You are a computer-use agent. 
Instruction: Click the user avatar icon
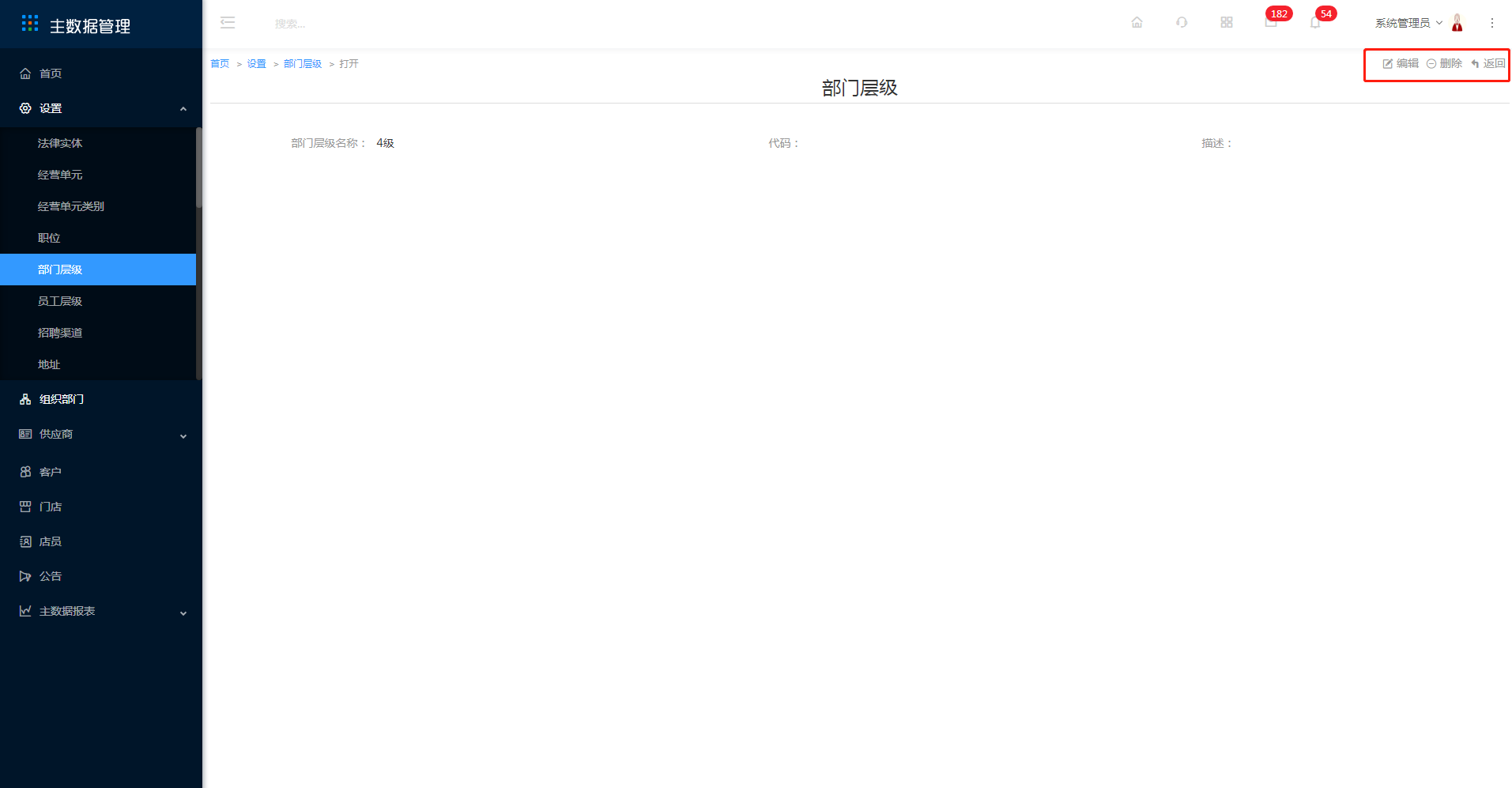(1457, 23)
